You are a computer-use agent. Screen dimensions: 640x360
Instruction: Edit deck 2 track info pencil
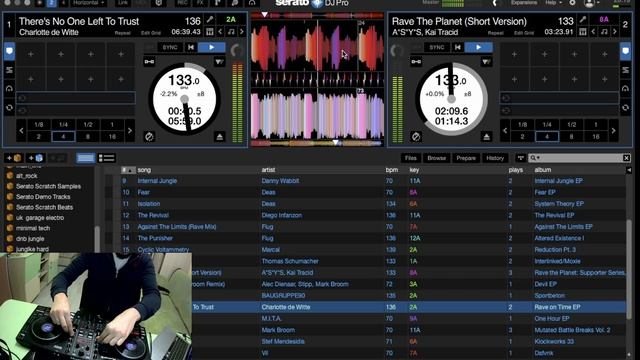point(582,19)
